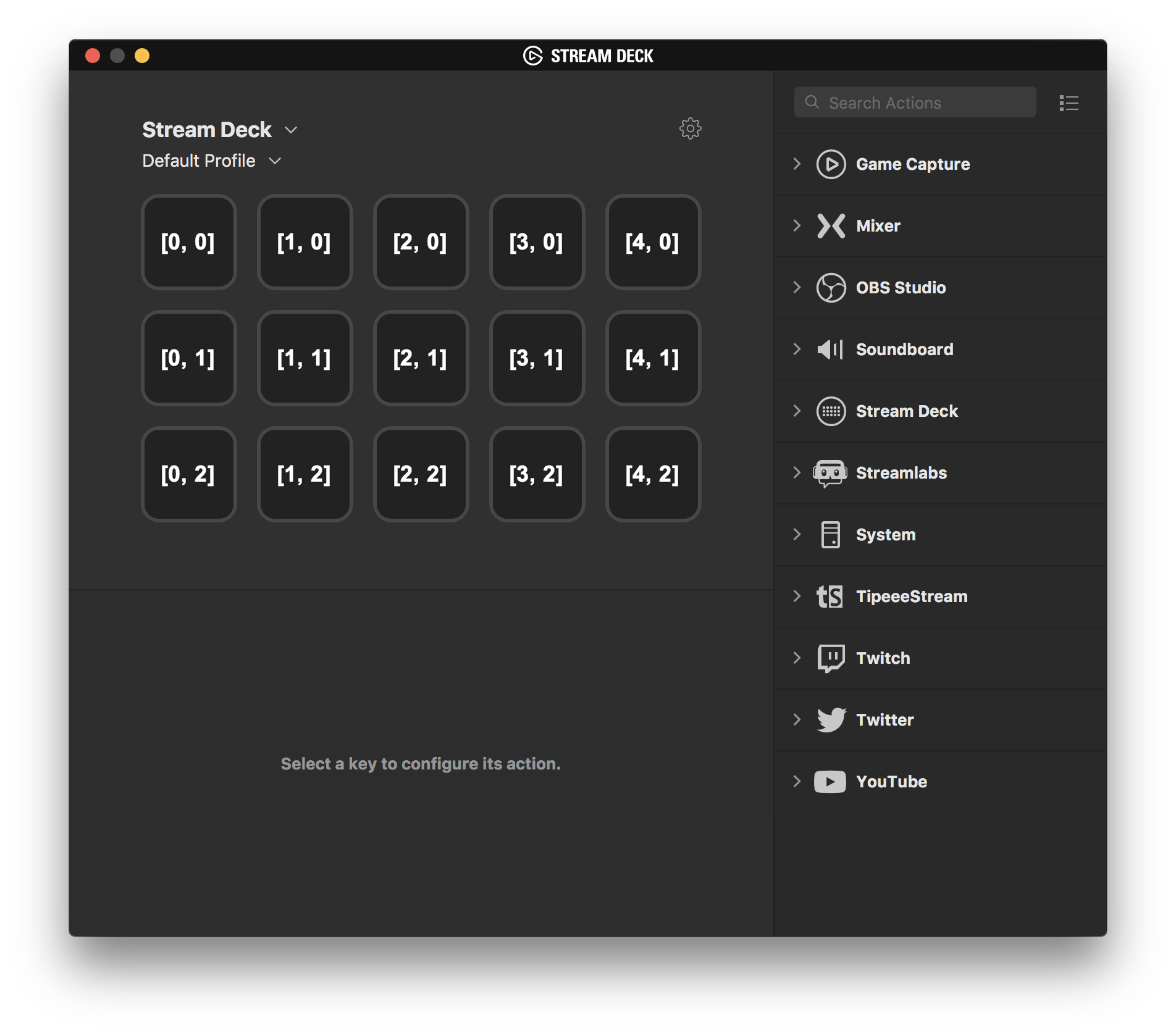Click the Mixer X logo icon

(831, 226)
